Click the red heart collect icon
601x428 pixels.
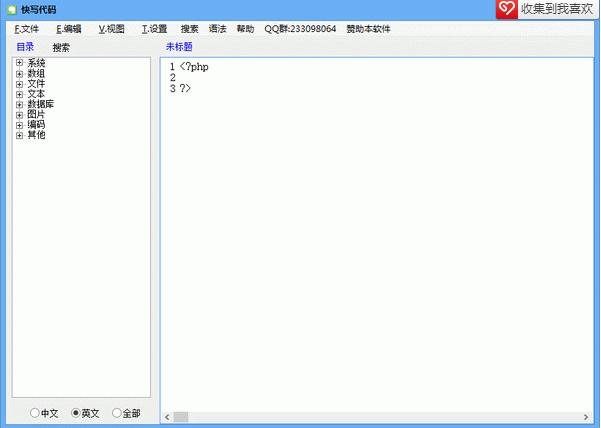click(507, 8)
